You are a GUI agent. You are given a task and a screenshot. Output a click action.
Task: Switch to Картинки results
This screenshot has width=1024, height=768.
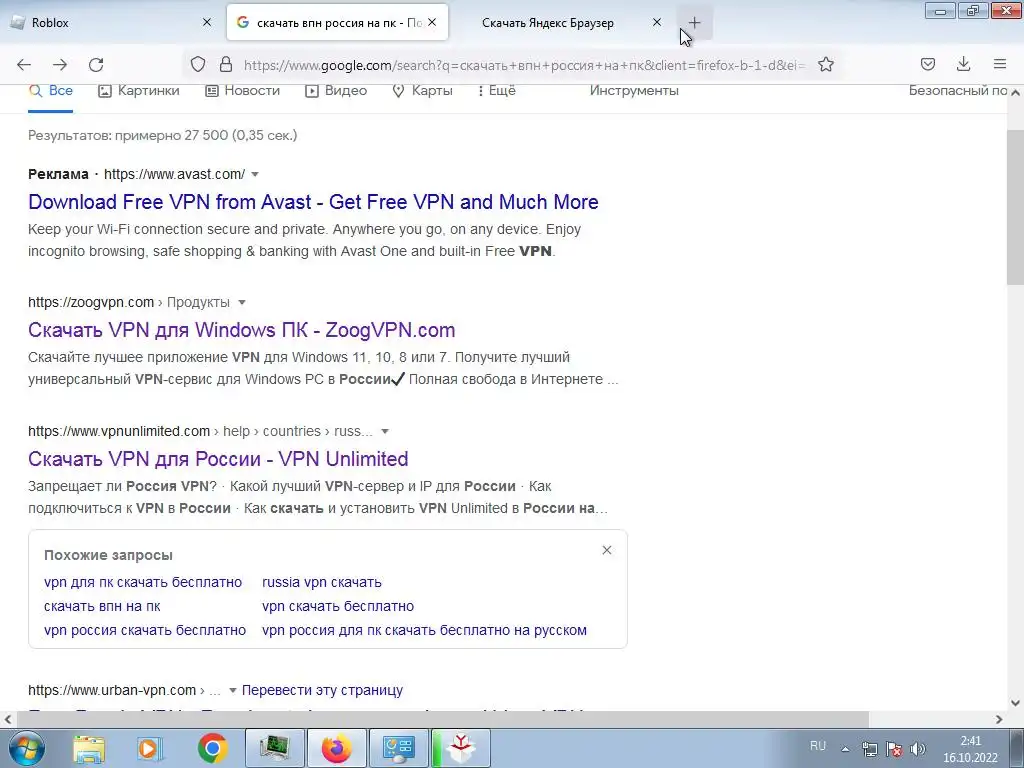click(x=138, y=91)
